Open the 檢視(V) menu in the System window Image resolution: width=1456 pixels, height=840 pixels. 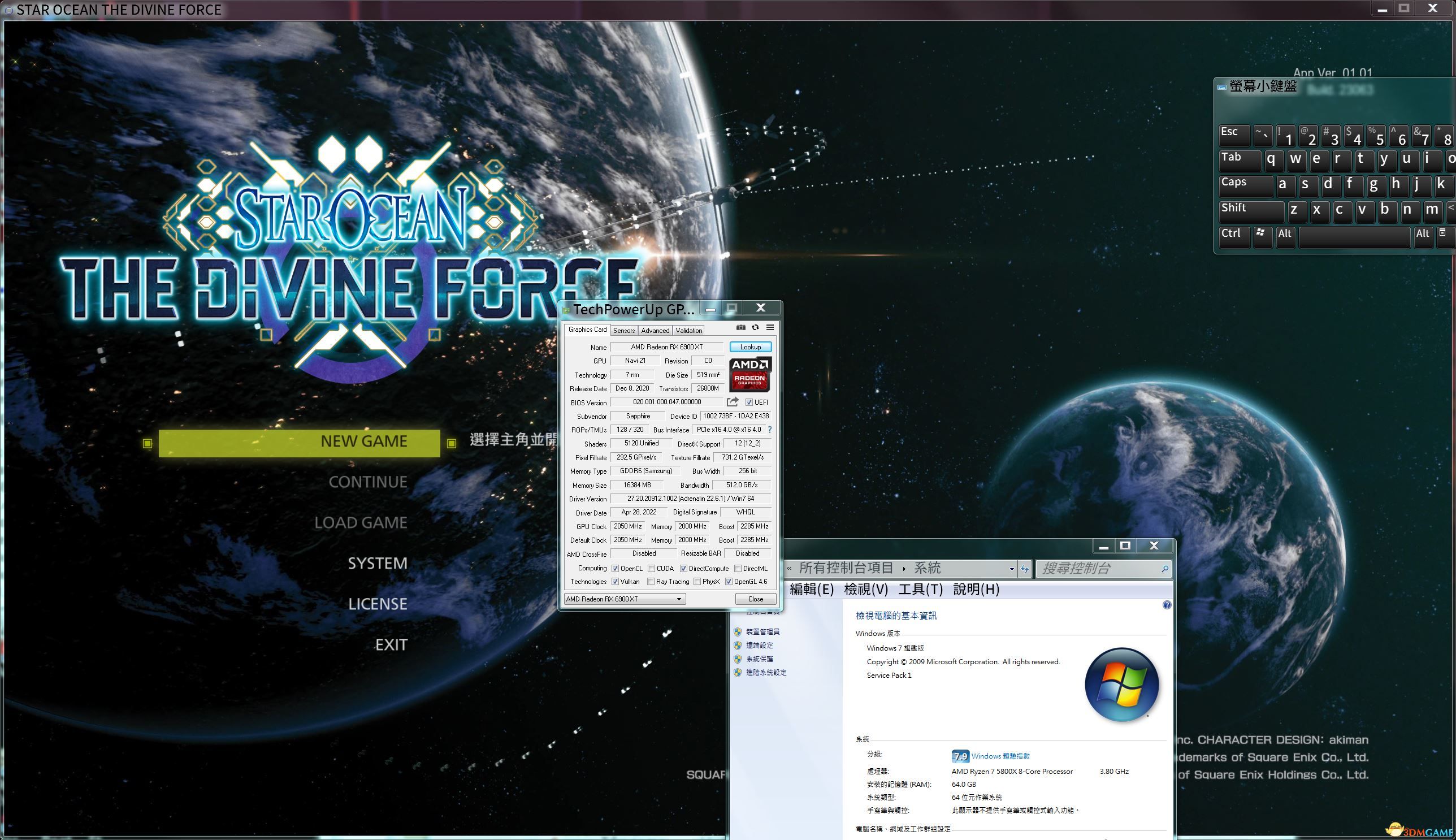tap(866, 589)
